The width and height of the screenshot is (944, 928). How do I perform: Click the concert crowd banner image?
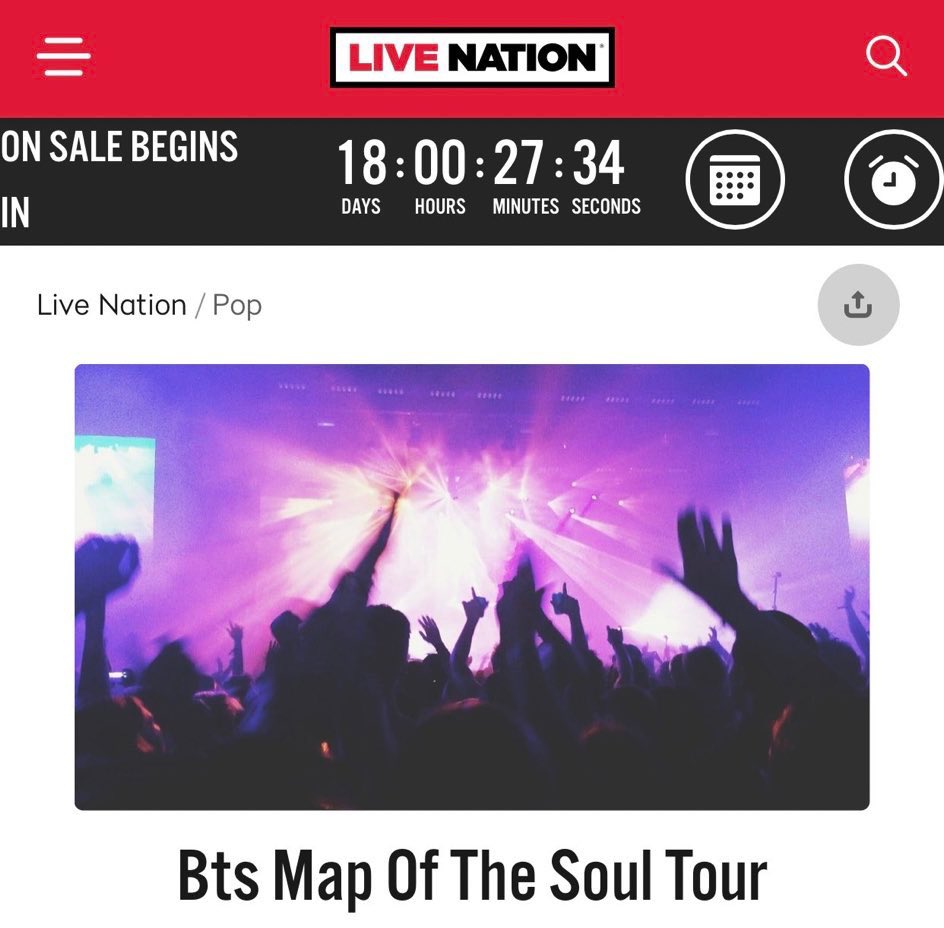click(x=472, y=587)
